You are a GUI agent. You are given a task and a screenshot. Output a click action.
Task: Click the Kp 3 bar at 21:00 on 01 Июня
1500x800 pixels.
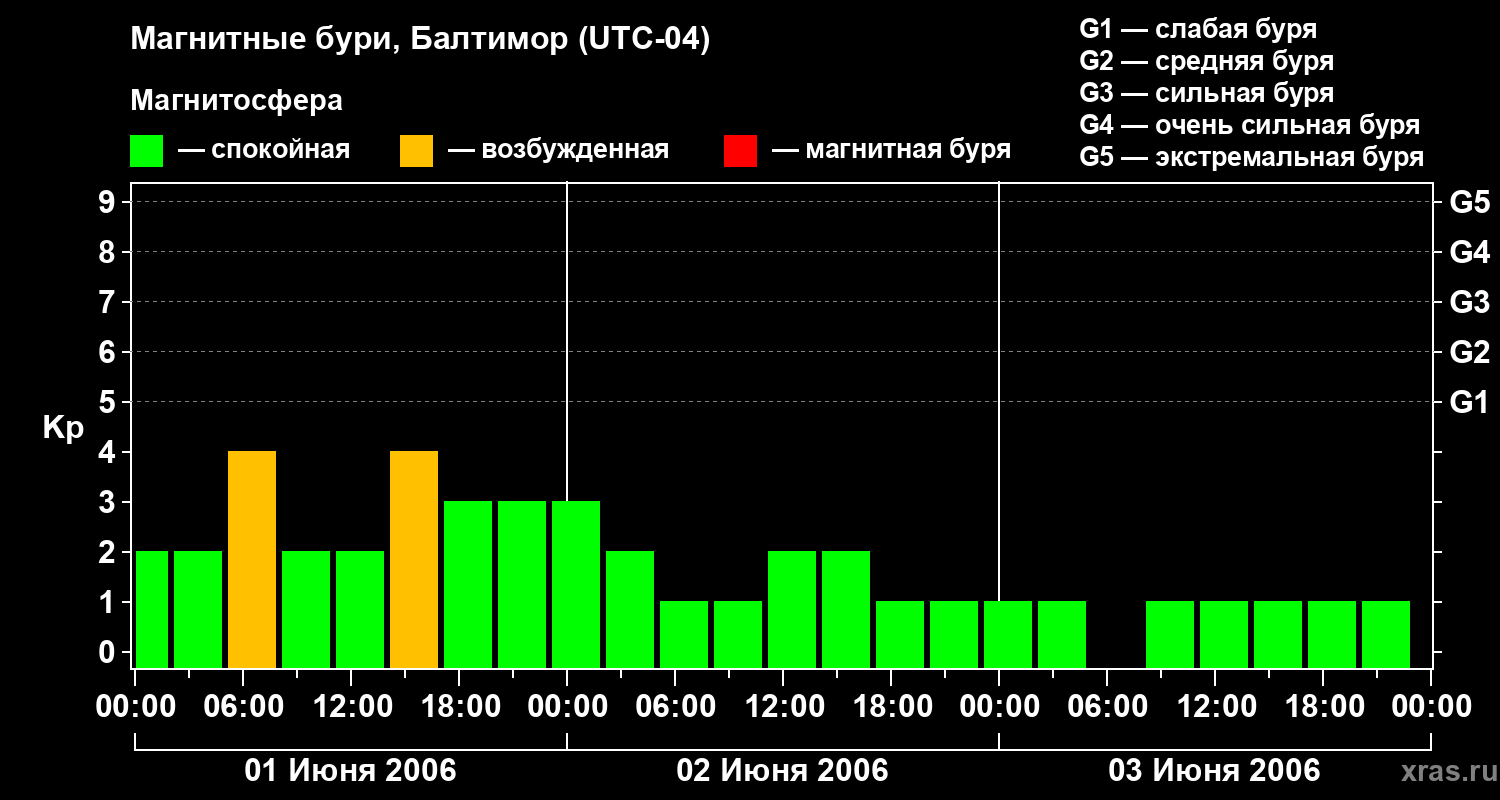point(522,585)
